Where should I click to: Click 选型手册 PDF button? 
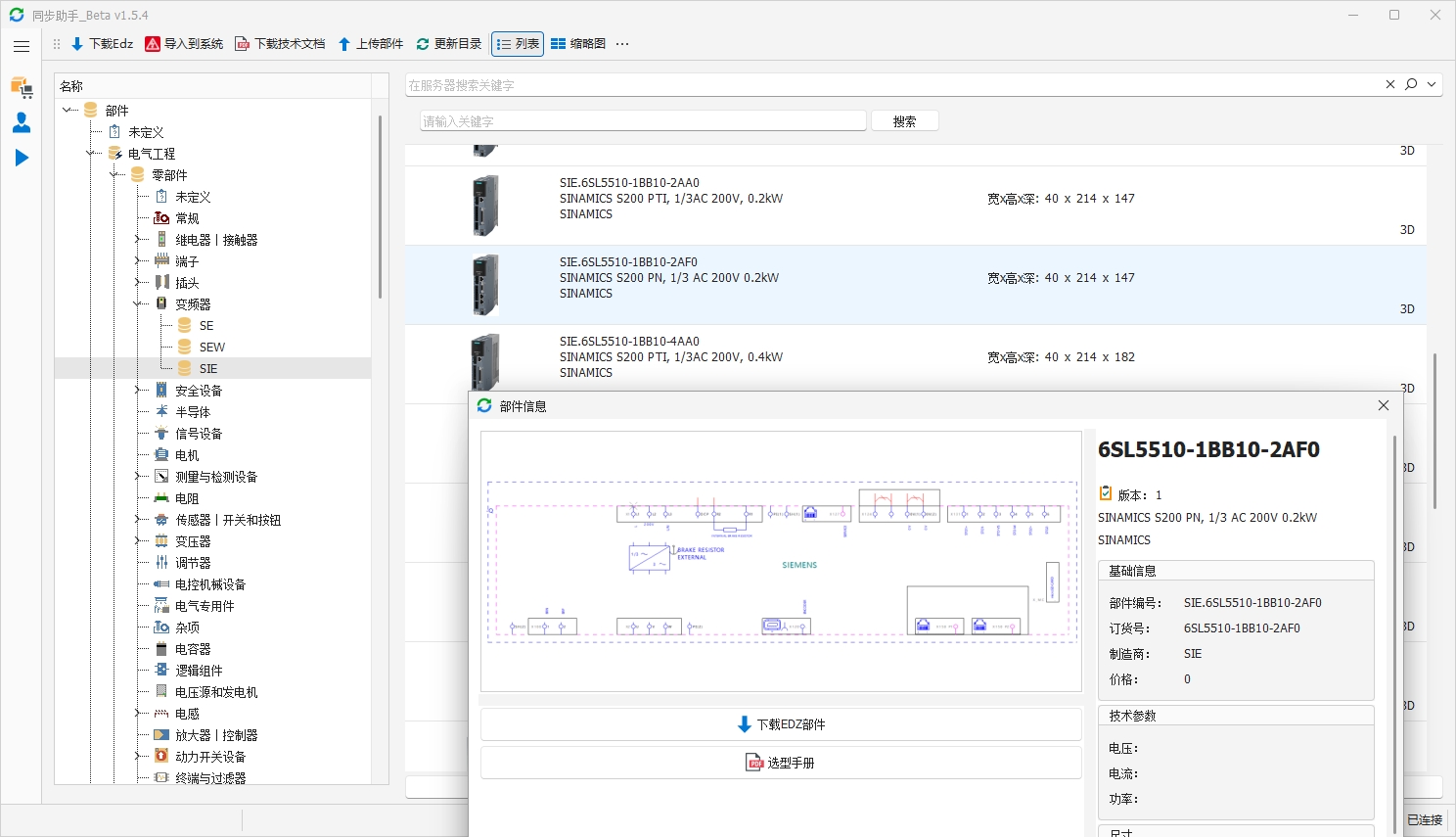click(781, 763)
